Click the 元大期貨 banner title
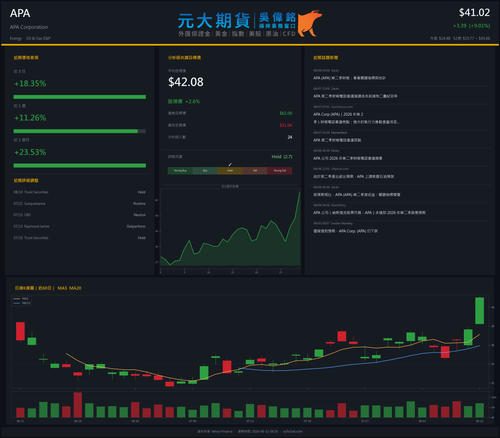 pyautogui.click(x=214, y=21)
